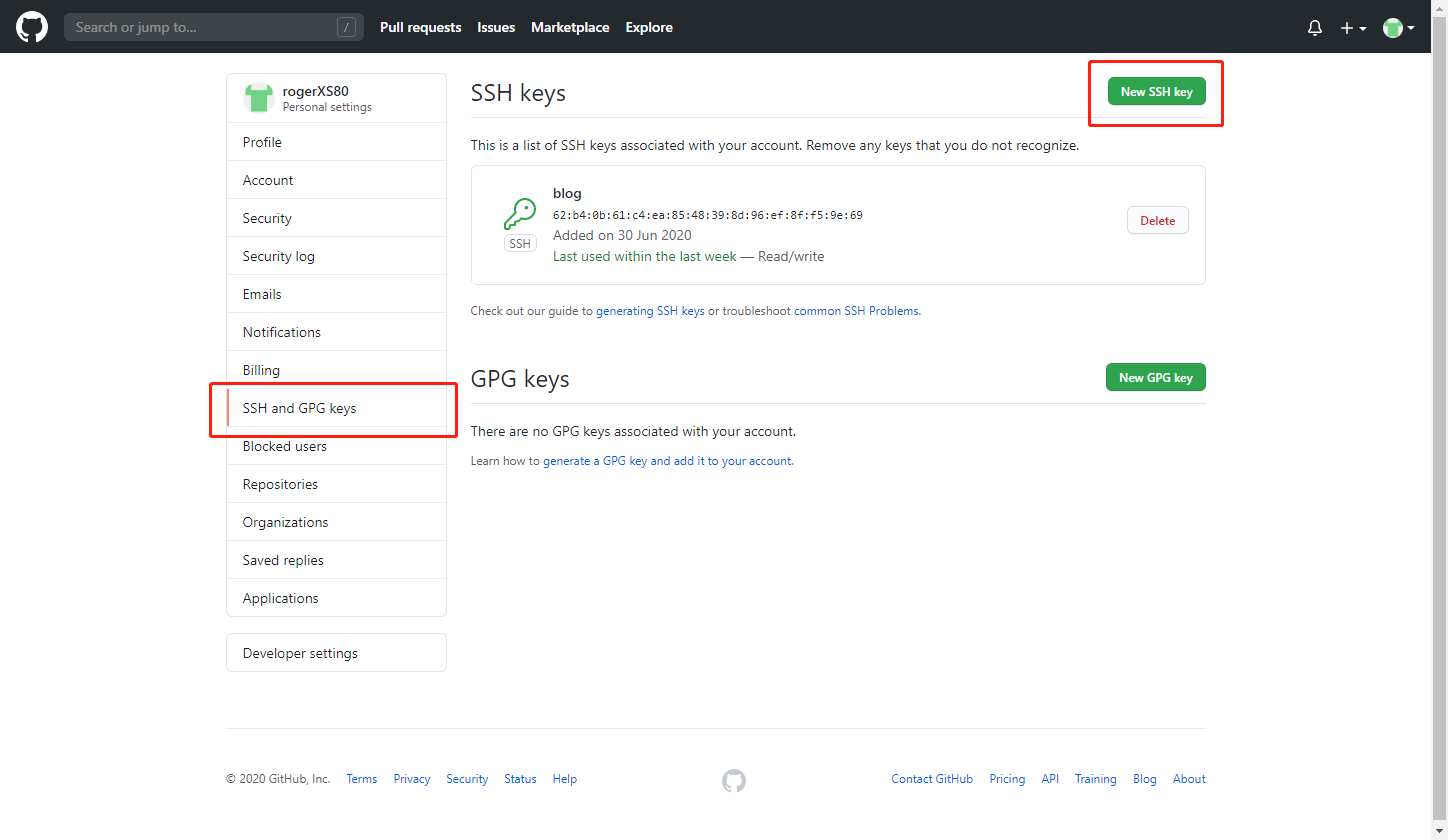Screen dimensions: 1448x840
Task: Open the plus create-new dropdown
Action: coord(1353,28)
